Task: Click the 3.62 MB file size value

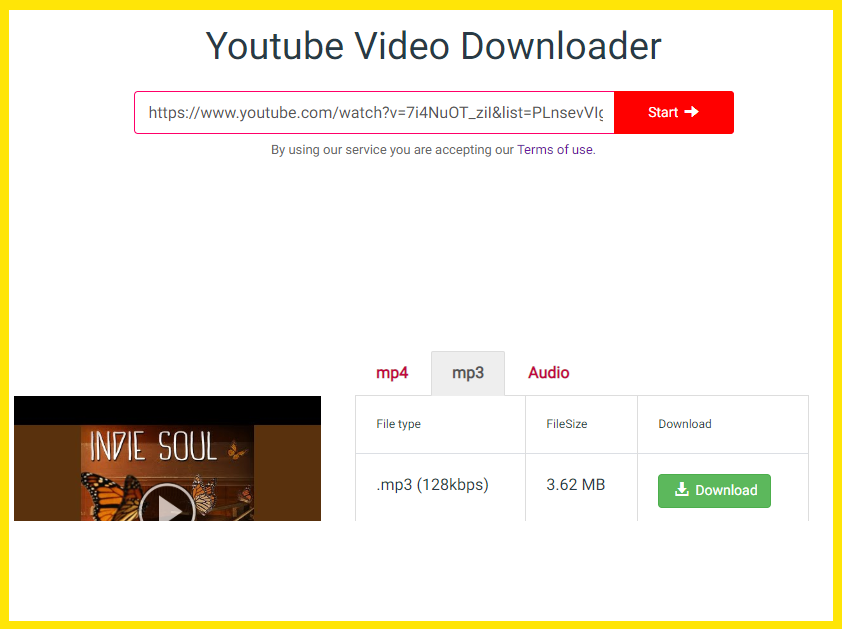Action: pyautogui.click(x=576, y=485)
